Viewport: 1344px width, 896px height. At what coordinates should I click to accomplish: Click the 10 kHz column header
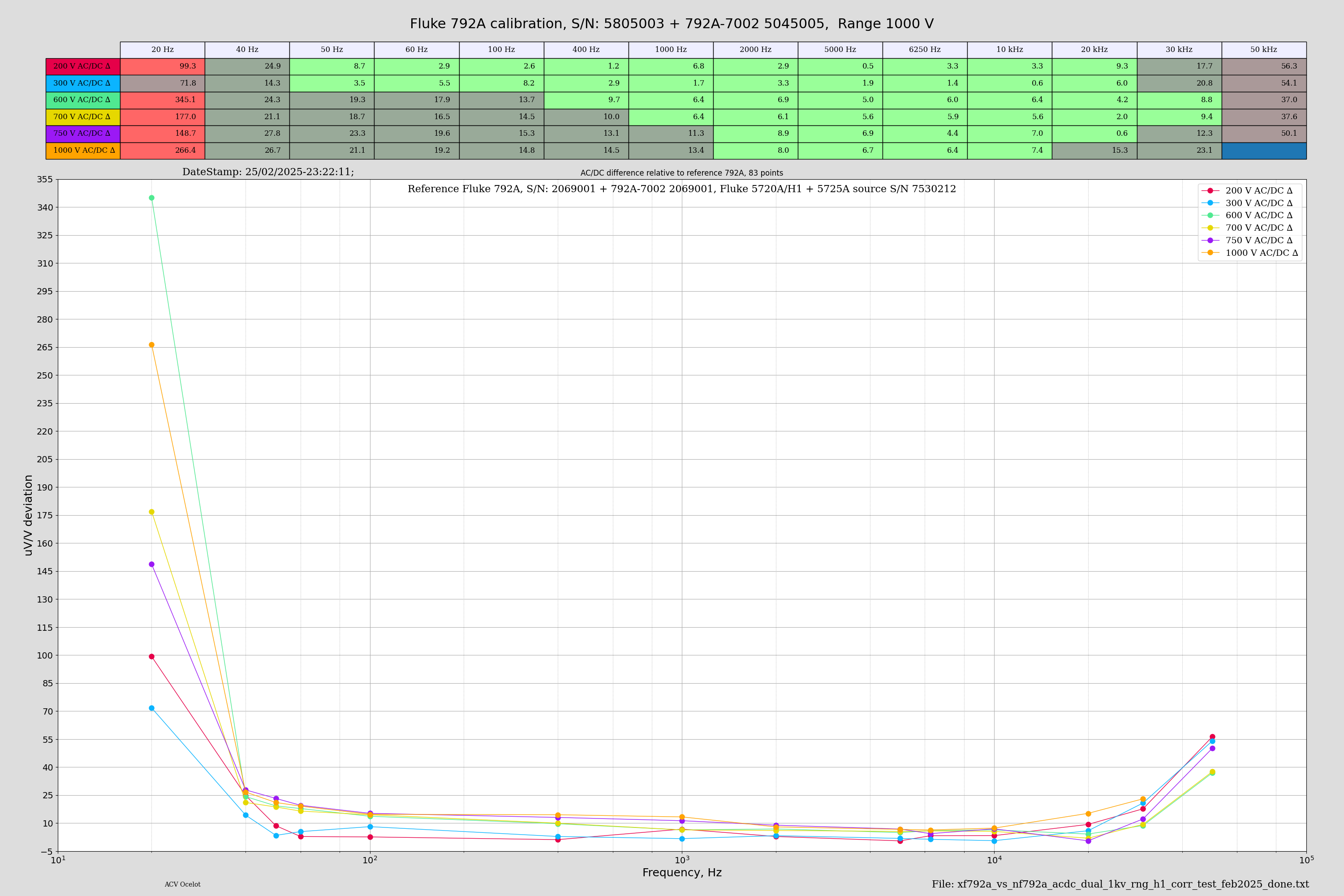pos(1010,50)
